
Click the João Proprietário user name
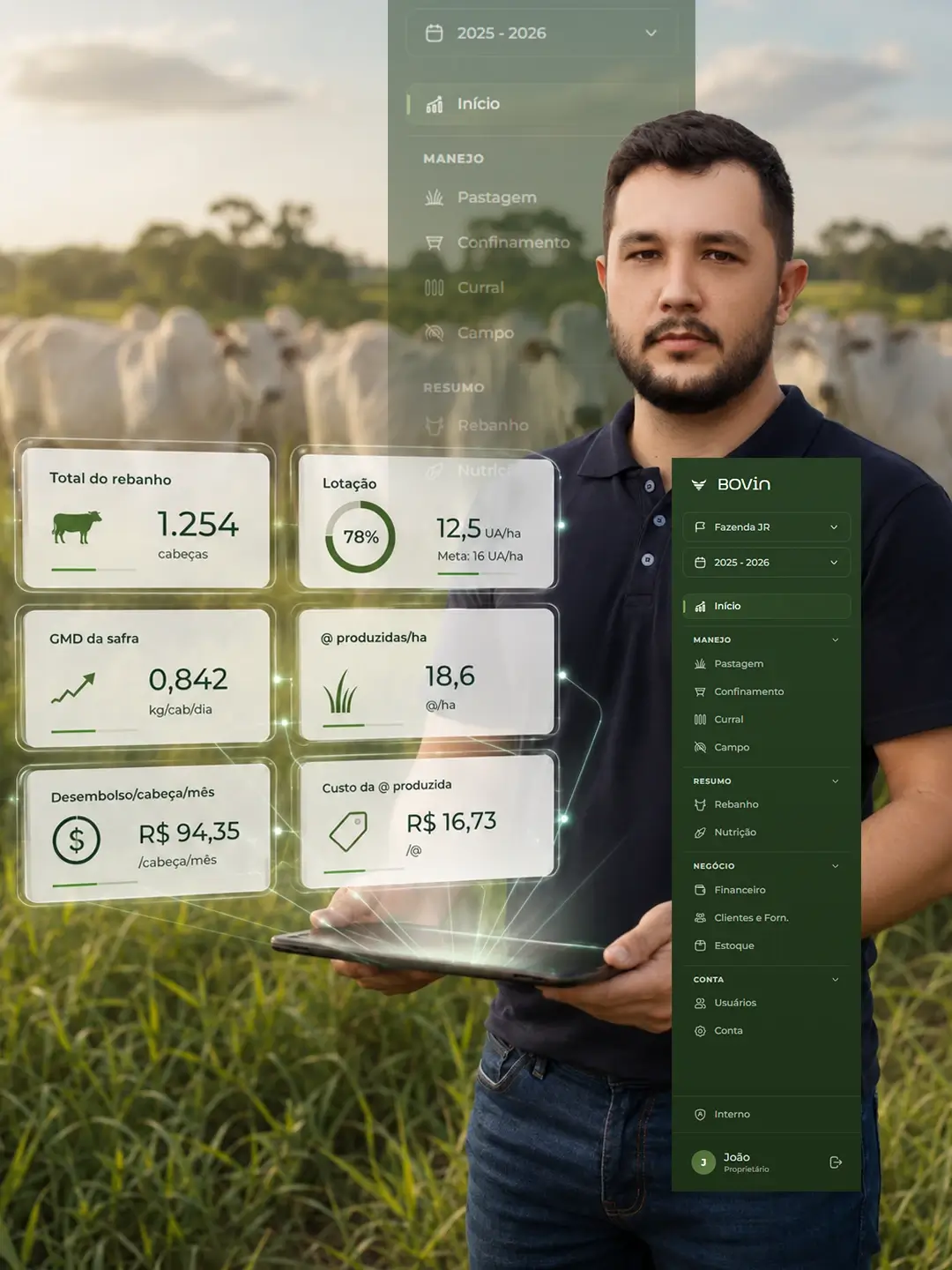[x=746, y=1162]
